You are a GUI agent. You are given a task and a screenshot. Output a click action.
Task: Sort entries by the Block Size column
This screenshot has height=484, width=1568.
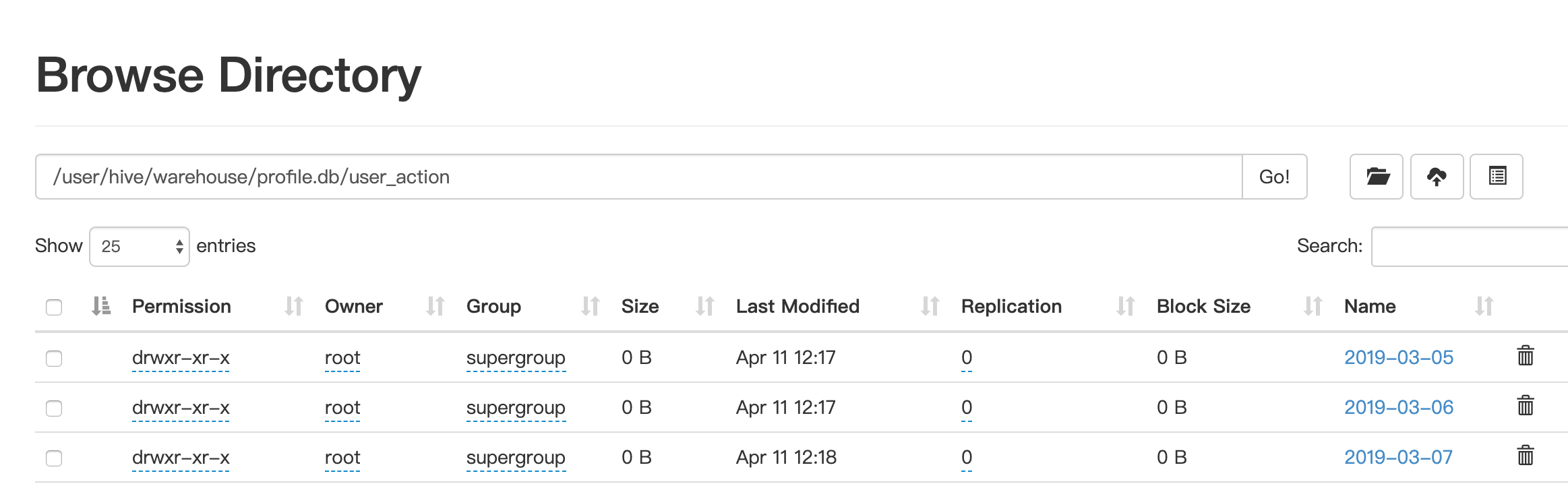click(x=1203, y=307)
